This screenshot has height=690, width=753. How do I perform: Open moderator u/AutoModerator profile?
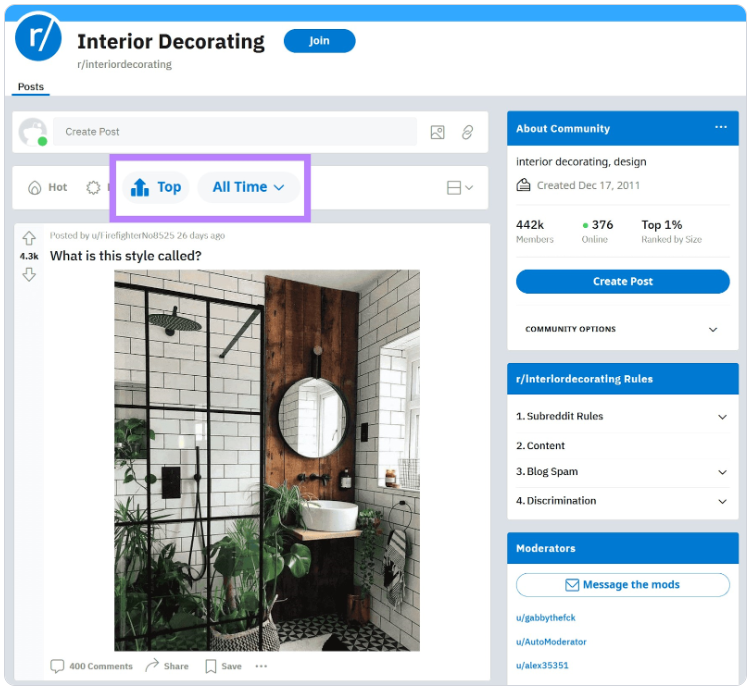coord(551,642)
